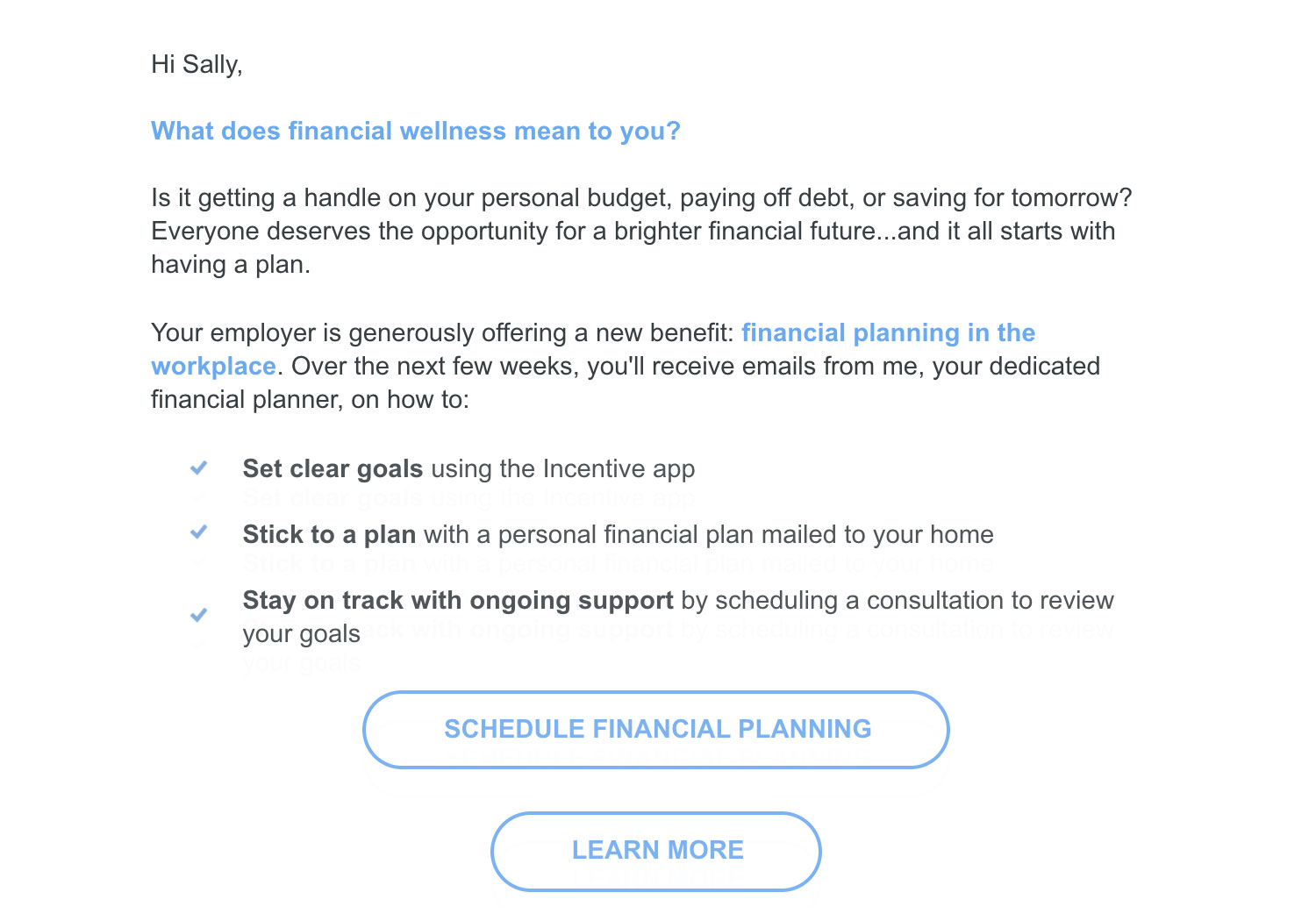Image resolution: width=1316 pixels, height=921 pixels.
Task: Click the 'by scheduling a consultation to review' text
Action: tap(898, 600)
